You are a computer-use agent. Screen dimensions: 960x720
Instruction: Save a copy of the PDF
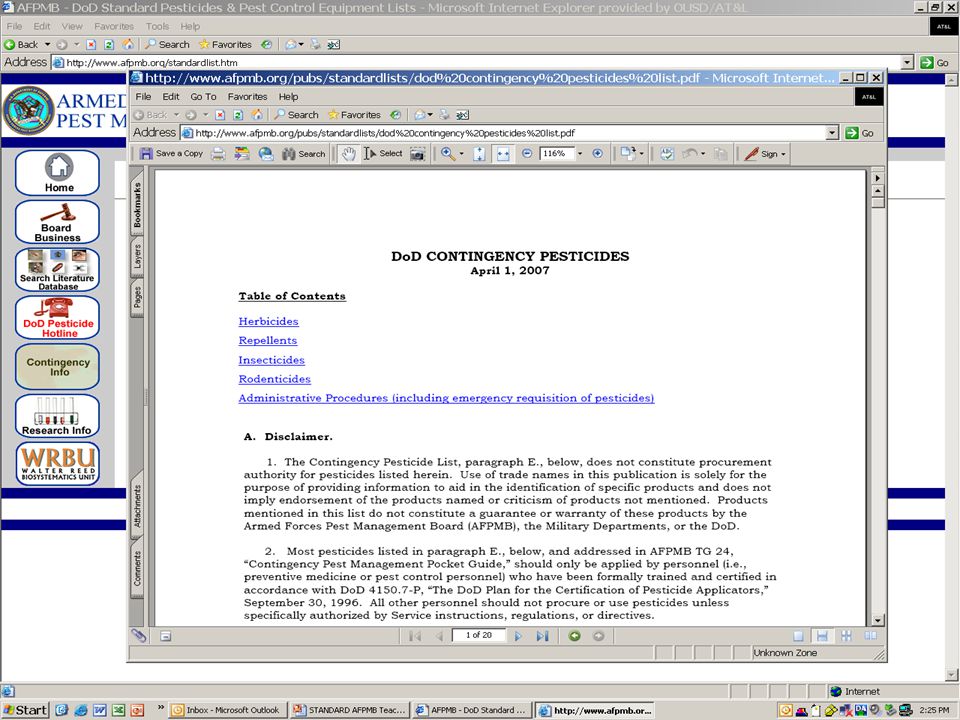(x=171, y=154)
